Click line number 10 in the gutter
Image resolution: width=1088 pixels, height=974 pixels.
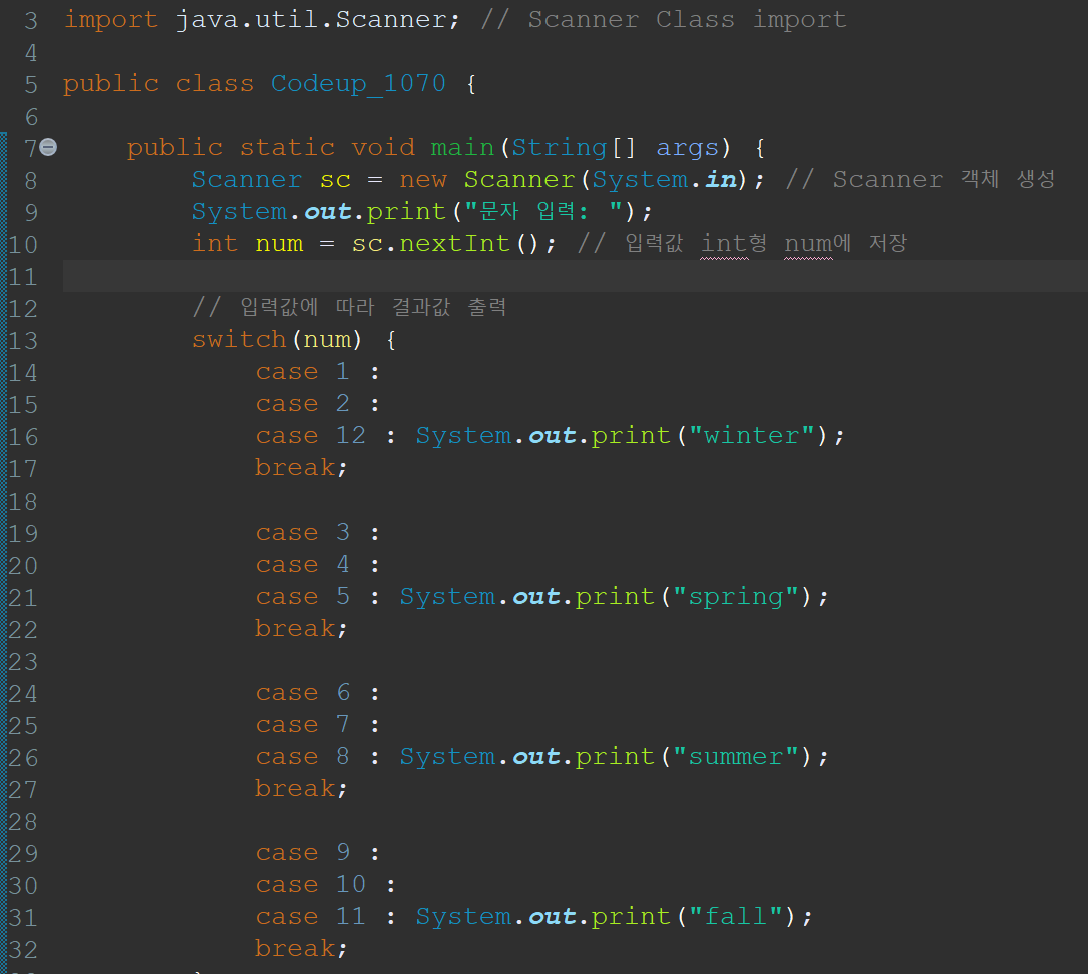23,243
